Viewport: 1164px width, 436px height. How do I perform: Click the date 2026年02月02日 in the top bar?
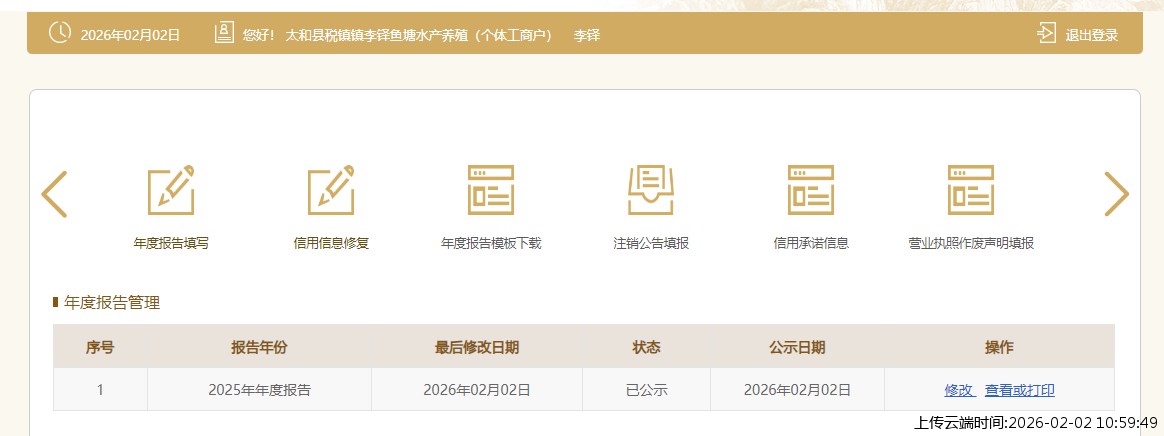pos(130,35)
